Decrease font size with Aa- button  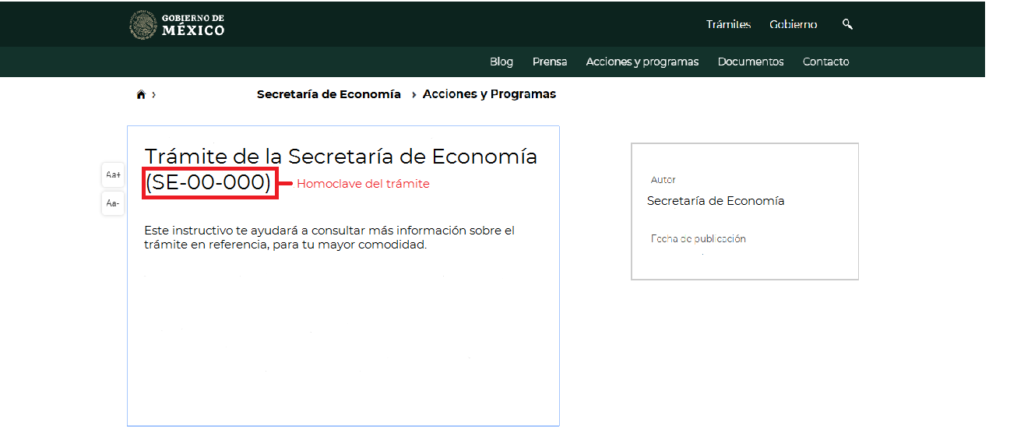click(113, 204)
